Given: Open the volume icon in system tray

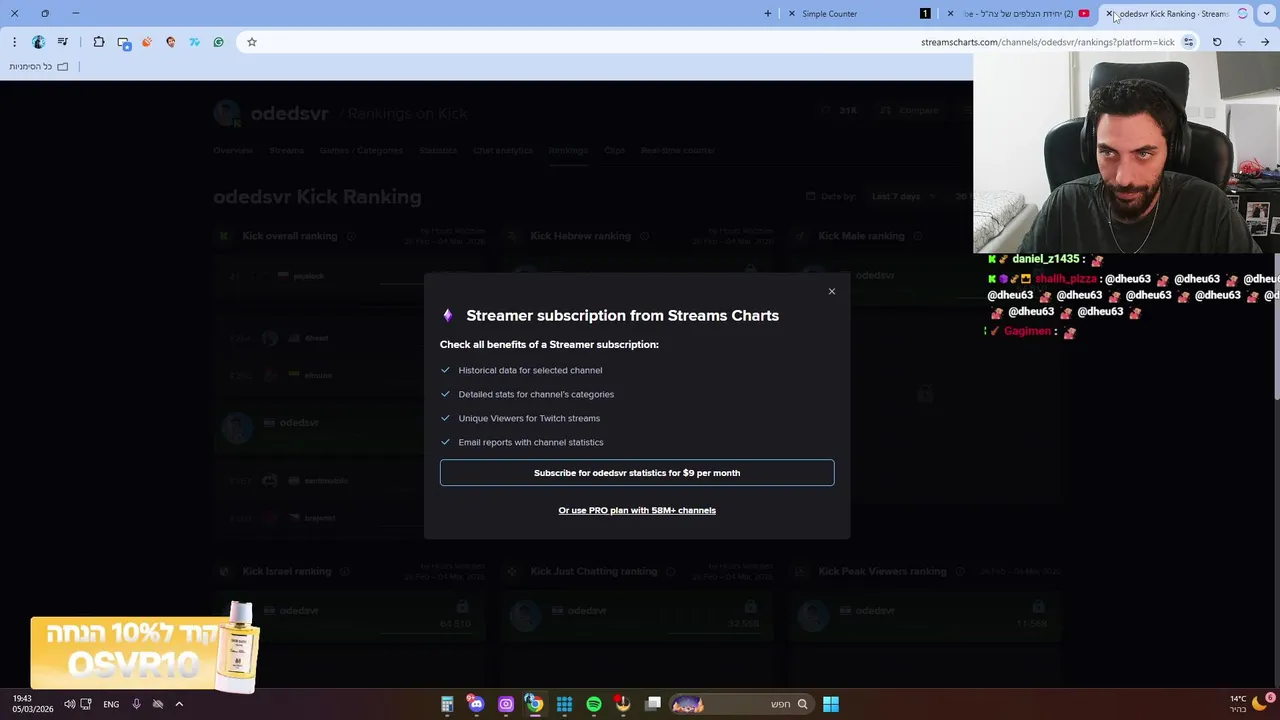Looking at the screenshot, I should tap(69, 704).
